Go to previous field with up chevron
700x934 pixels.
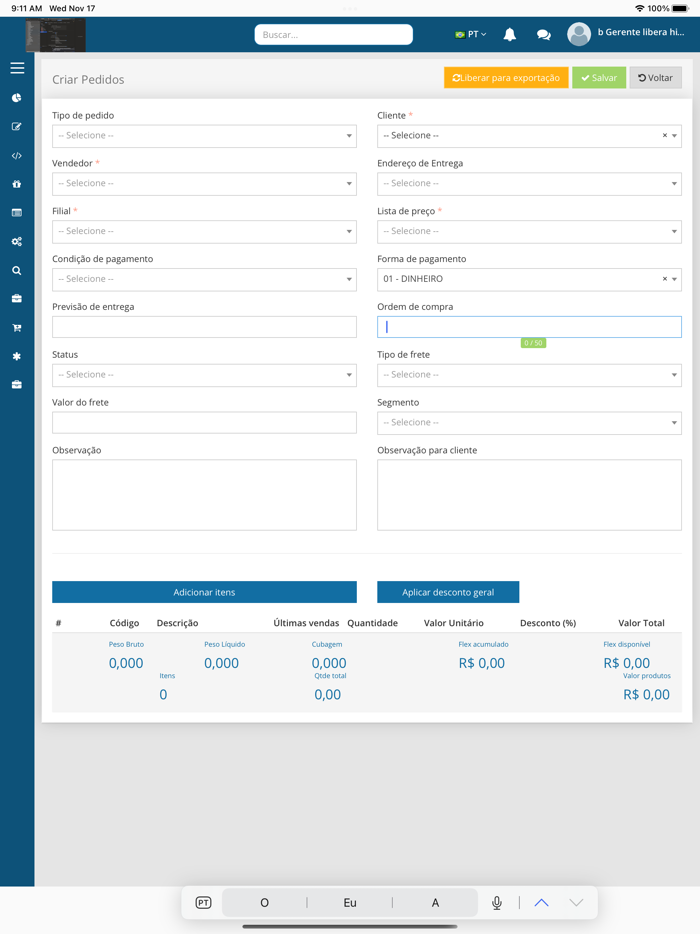[x=541, y=903]
